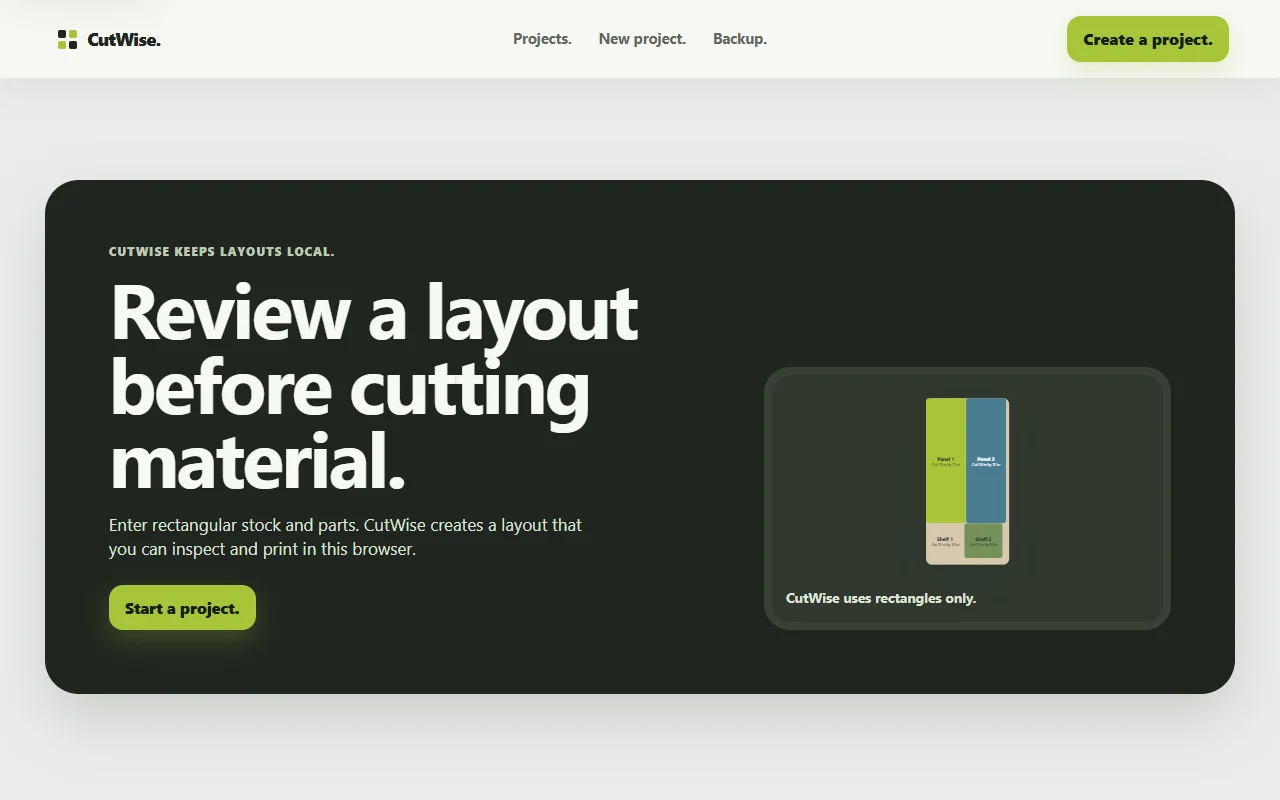Go to New project in navigation

[642, 39]
